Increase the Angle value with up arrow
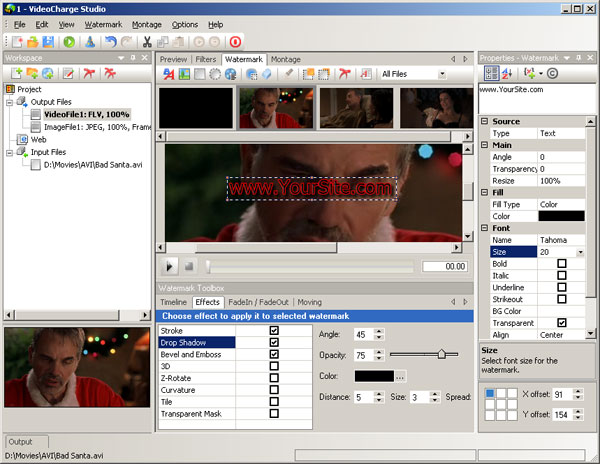This screenshot has width=600, height=464. click(379, 331)
